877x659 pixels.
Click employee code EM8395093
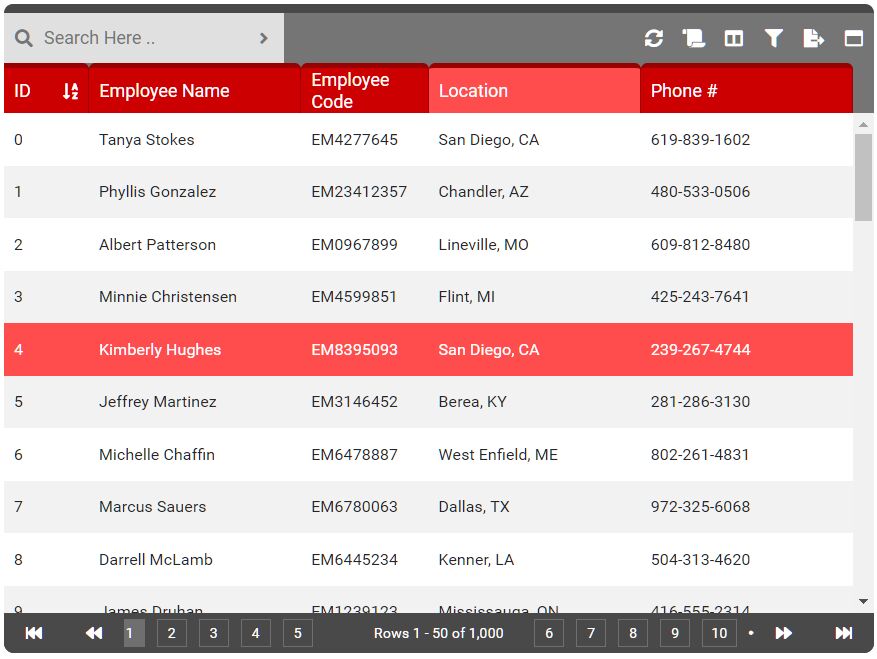click(355, 350)
